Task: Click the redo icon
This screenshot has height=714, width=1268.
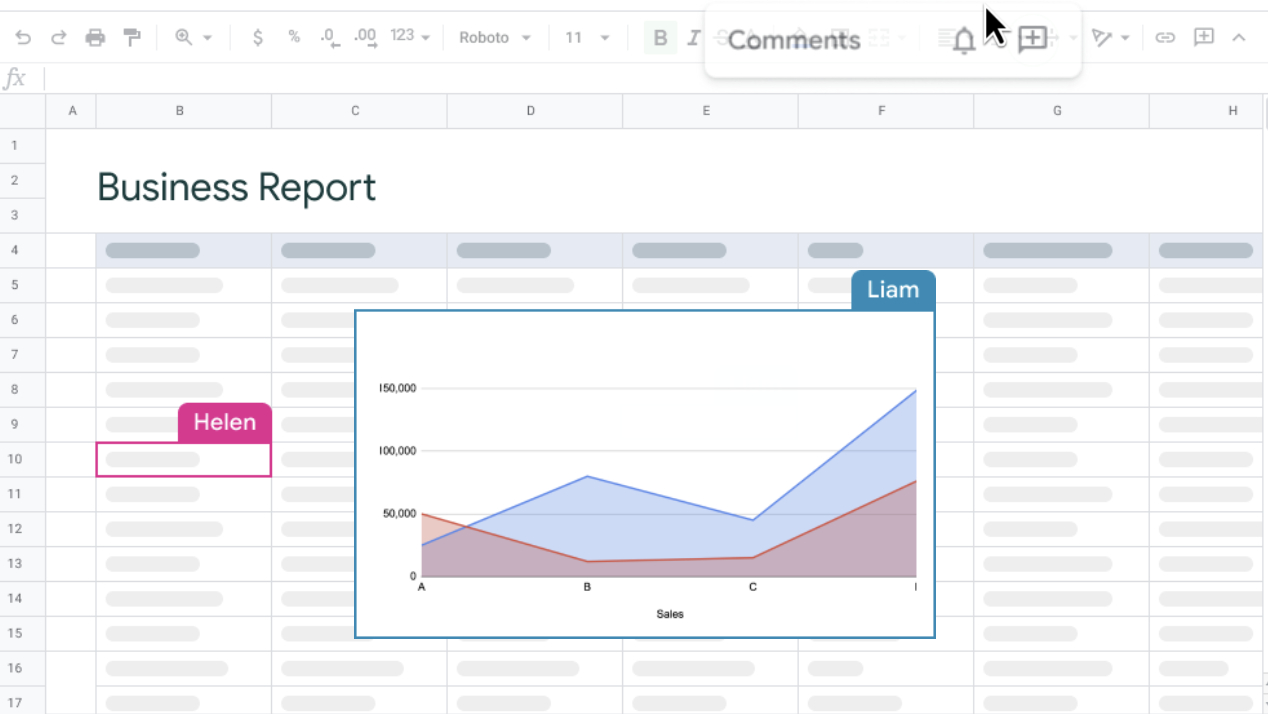Action: [58, 38]
